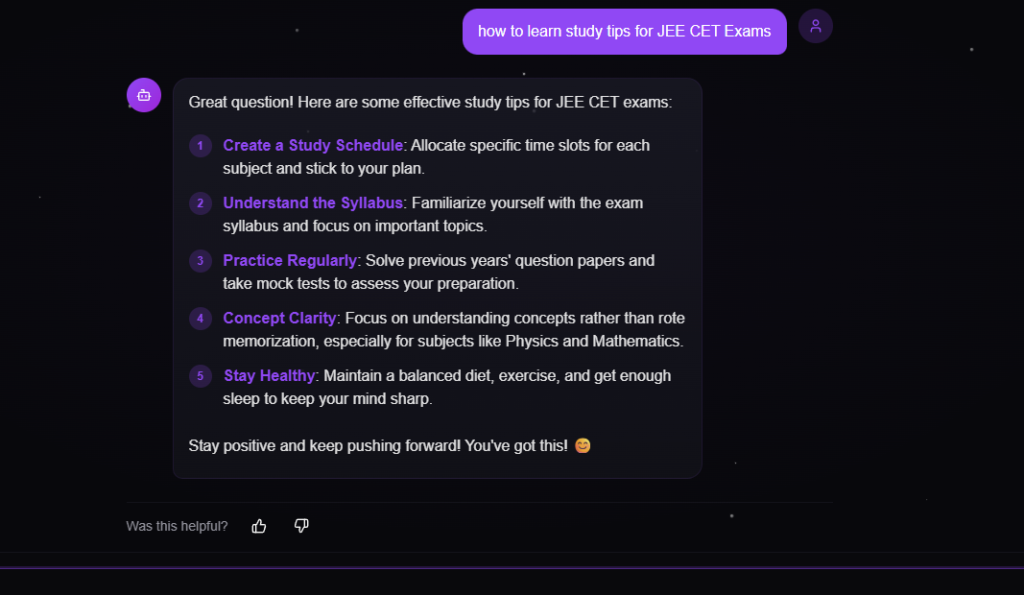Screen dimensions: 1024x595
Task: Rate the answer helpful with thumbs up
Action: click(258, 525)
